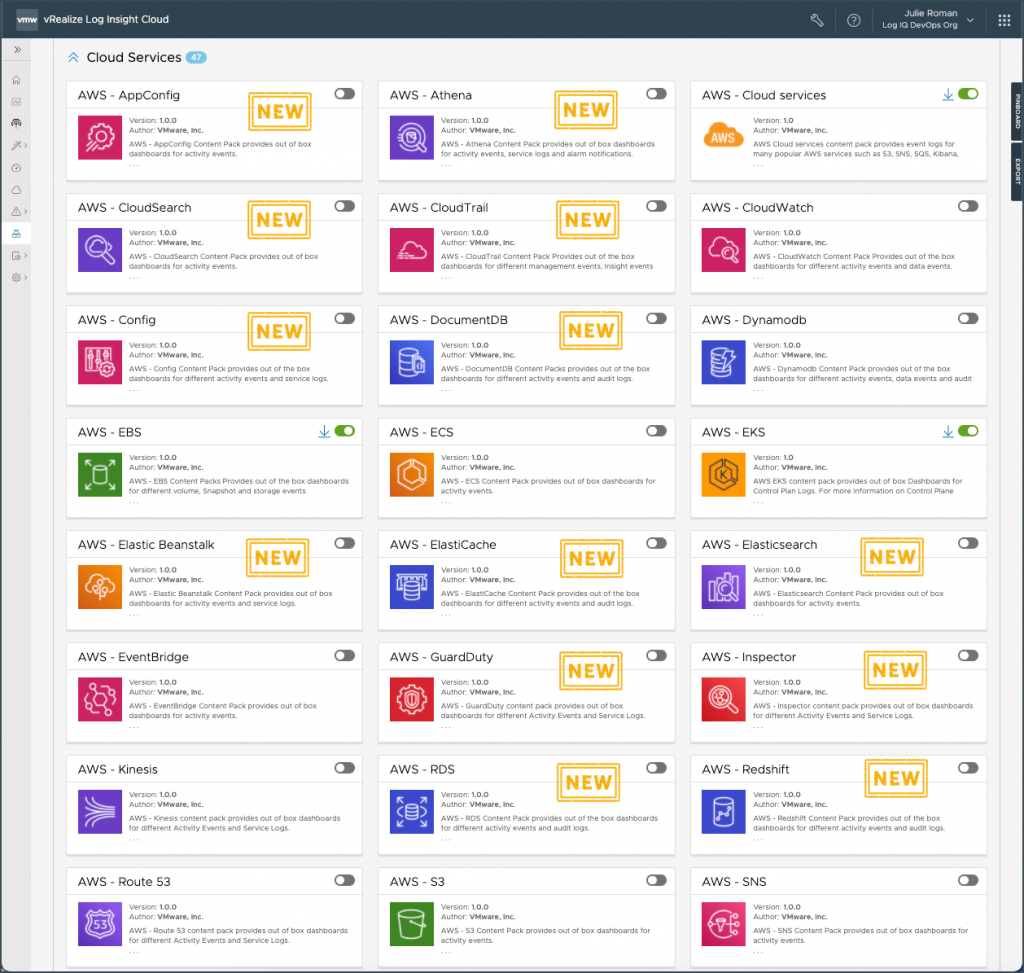
Task: Switch on AWS - CloudWatch toggle
Action: tap(968, 206)
